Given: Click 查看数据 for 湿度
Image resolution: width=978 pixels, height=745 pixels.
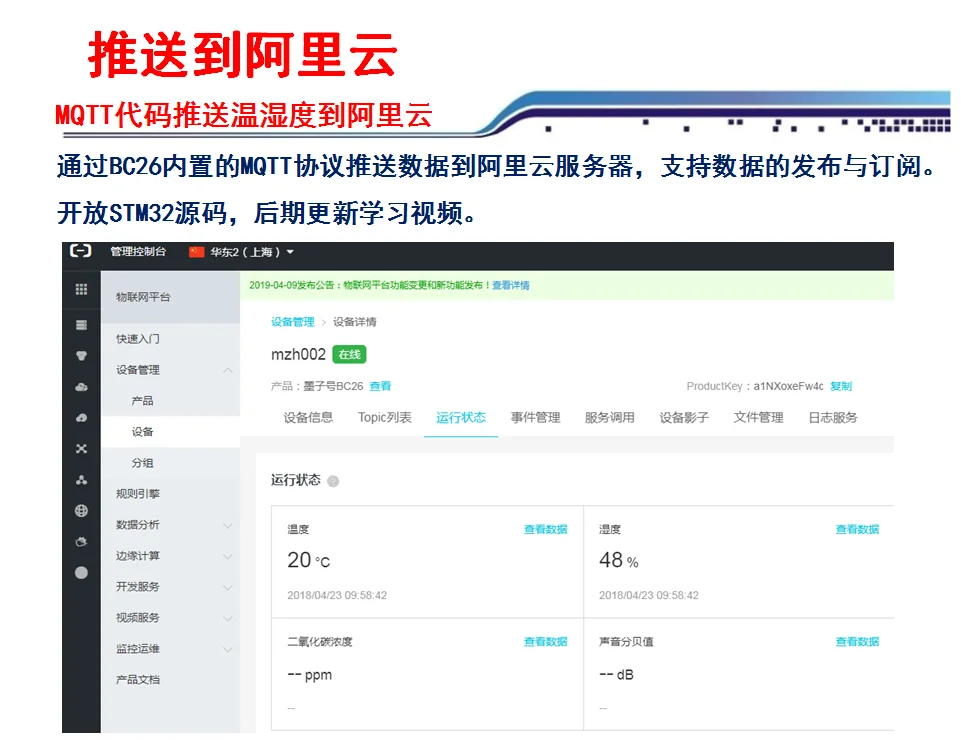Looking at the screenshot, I should click(858, 529).
